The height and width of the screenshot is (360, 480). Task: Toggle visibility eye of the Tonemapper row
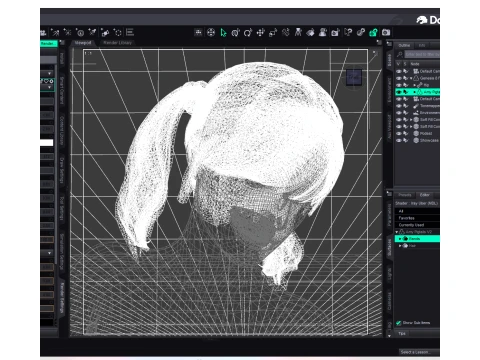[x=399, y=106]
